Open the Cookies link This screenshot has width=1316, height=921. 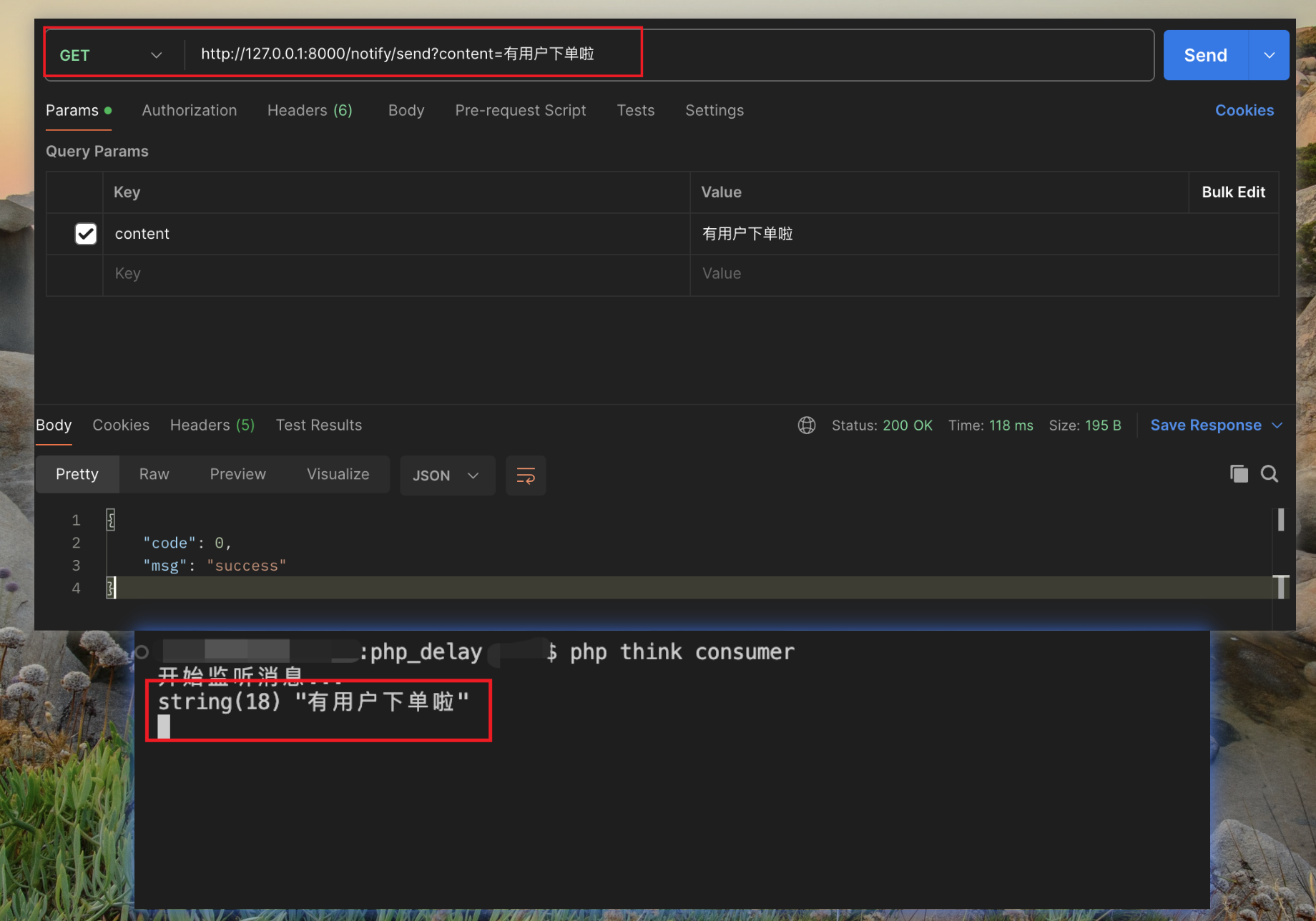click(x=1244, y=110)
